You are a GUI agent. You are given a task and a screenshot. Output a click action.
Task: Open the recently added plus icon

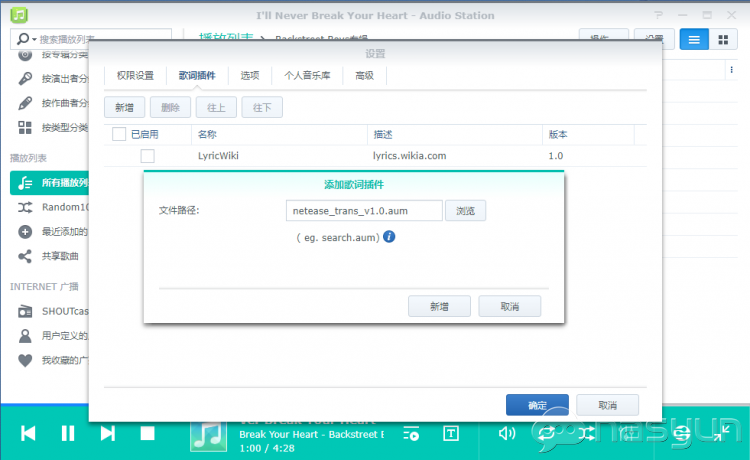tap(25, 232)
